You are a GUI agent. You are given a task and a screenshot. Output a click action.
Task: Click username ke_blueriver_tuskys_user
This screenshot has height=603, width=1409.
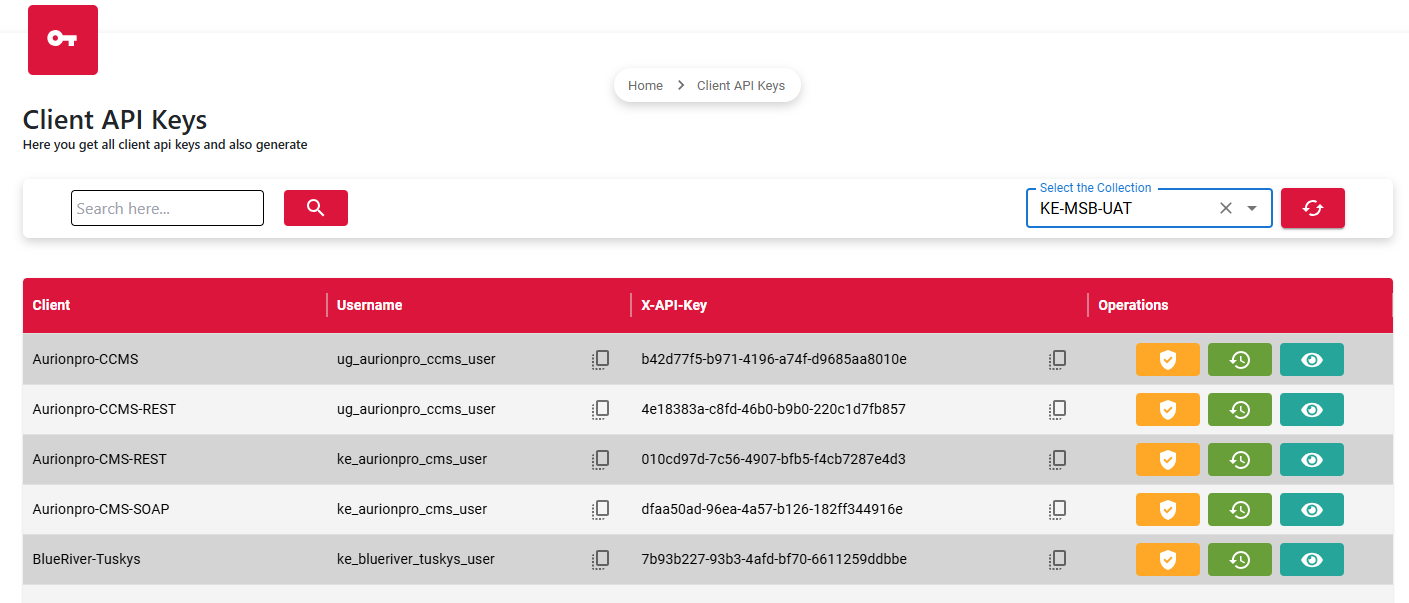416,559
